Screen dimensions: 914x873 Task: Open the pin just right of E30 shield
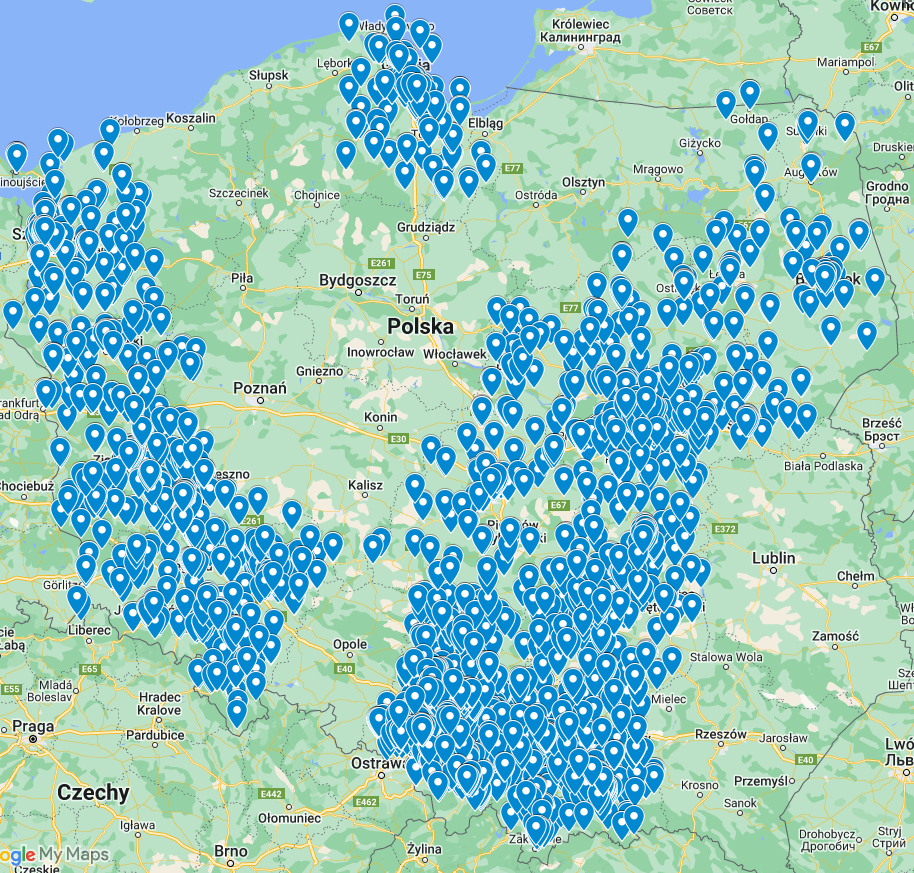point(430,449)
